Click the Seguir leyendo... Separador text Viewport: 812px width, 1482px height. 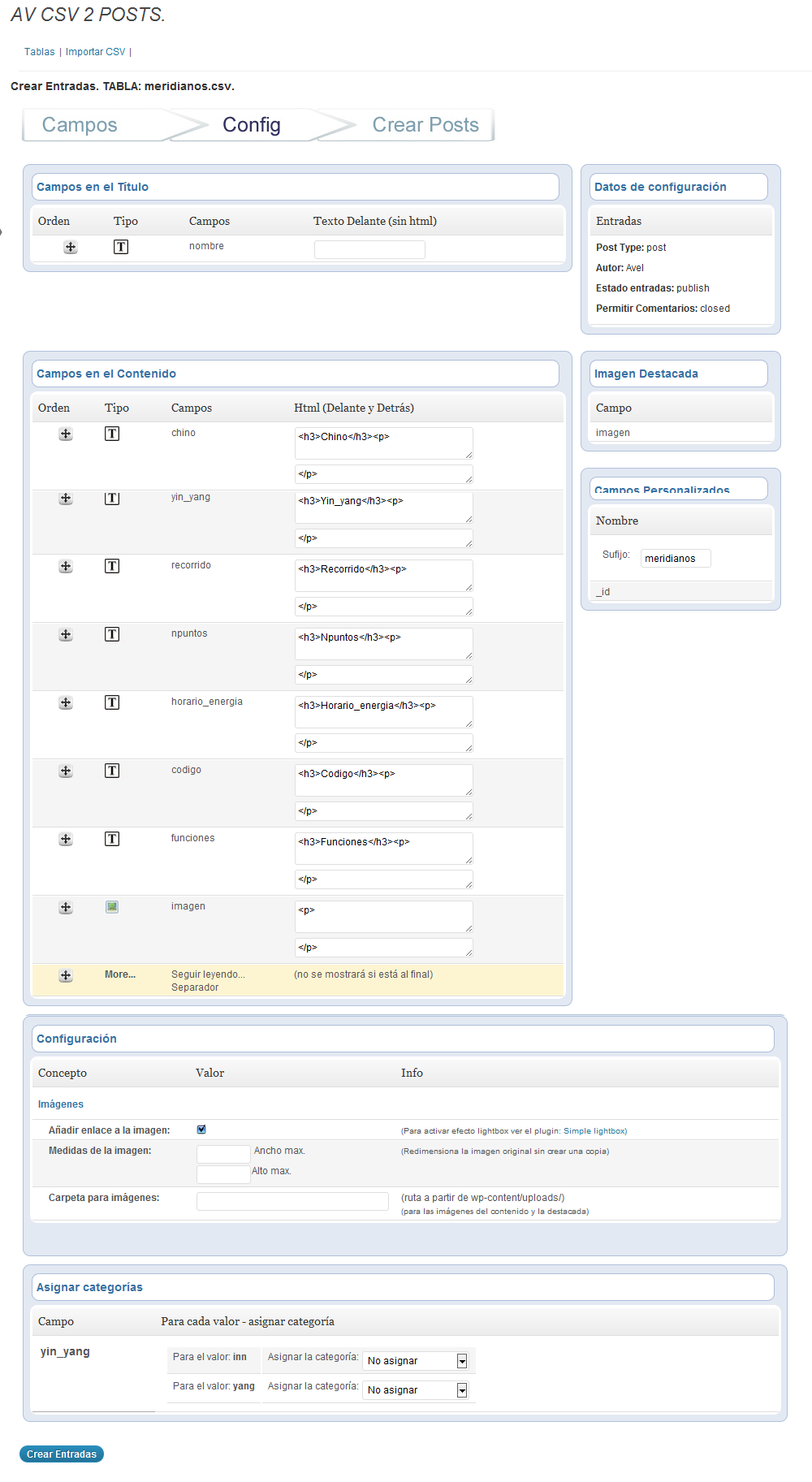click(x=208, y=981)
